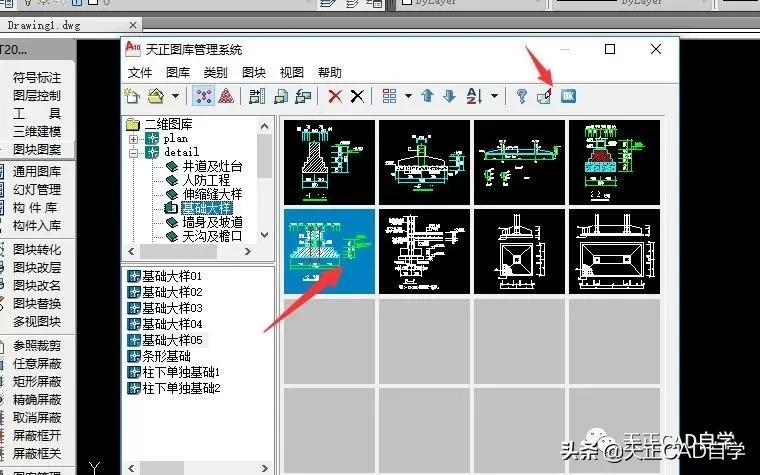Screen dimensions: 760x475
Task: Click 矩形屏蔽 in the CAD sidebar
Action: (x=37, y=381)
